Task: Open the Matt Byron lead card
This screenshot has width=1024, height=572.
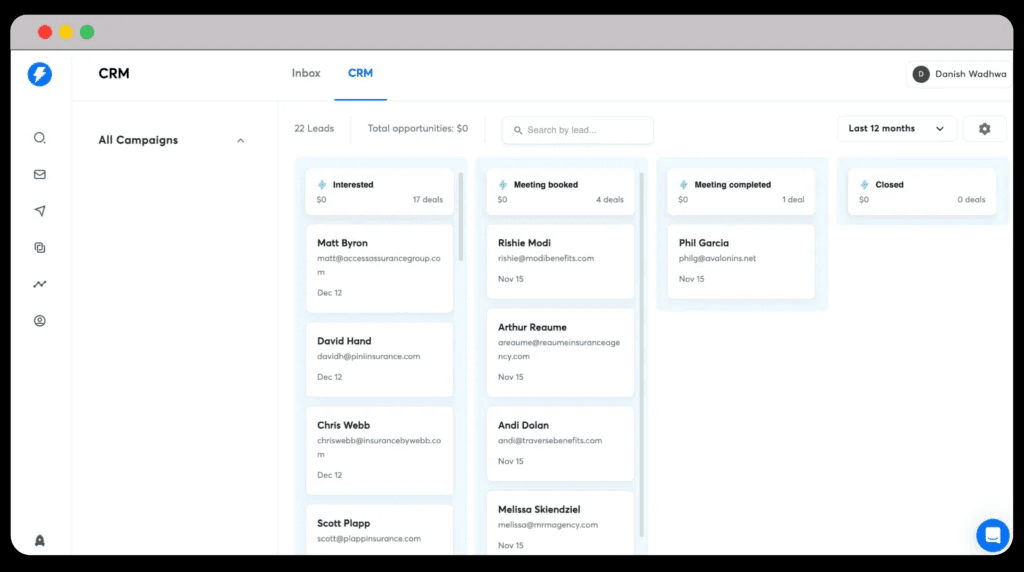Action: [x=379, y=268]
